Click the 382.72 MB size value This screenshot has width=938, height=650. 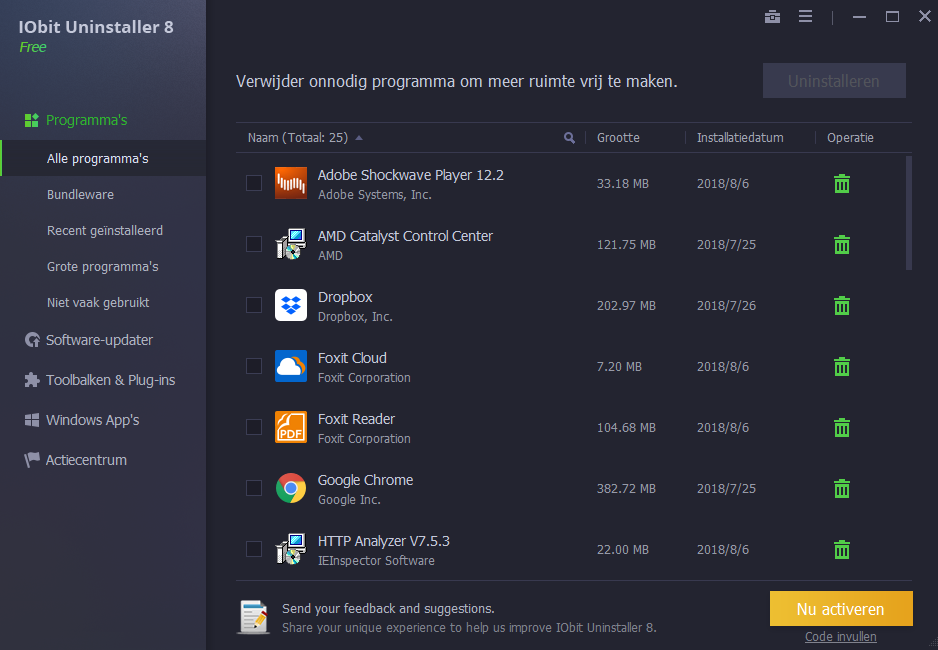pos(626,489)
